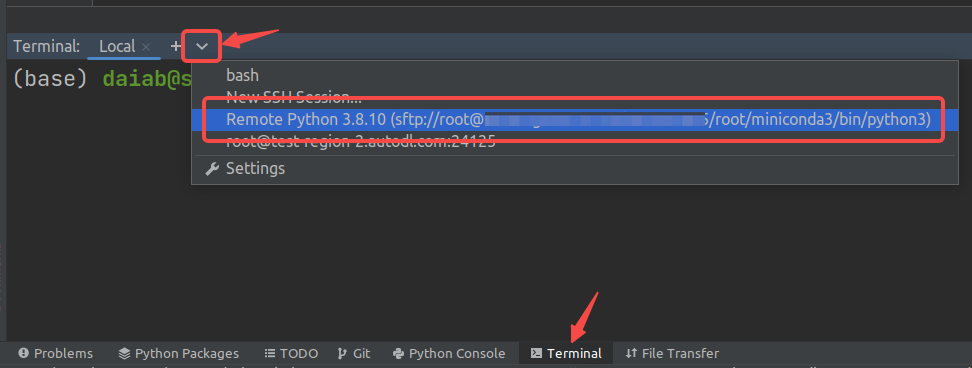Add a new terminal tab with plus icon
Viewport: 972px width, 368px height.
click(x=176, y=46)
